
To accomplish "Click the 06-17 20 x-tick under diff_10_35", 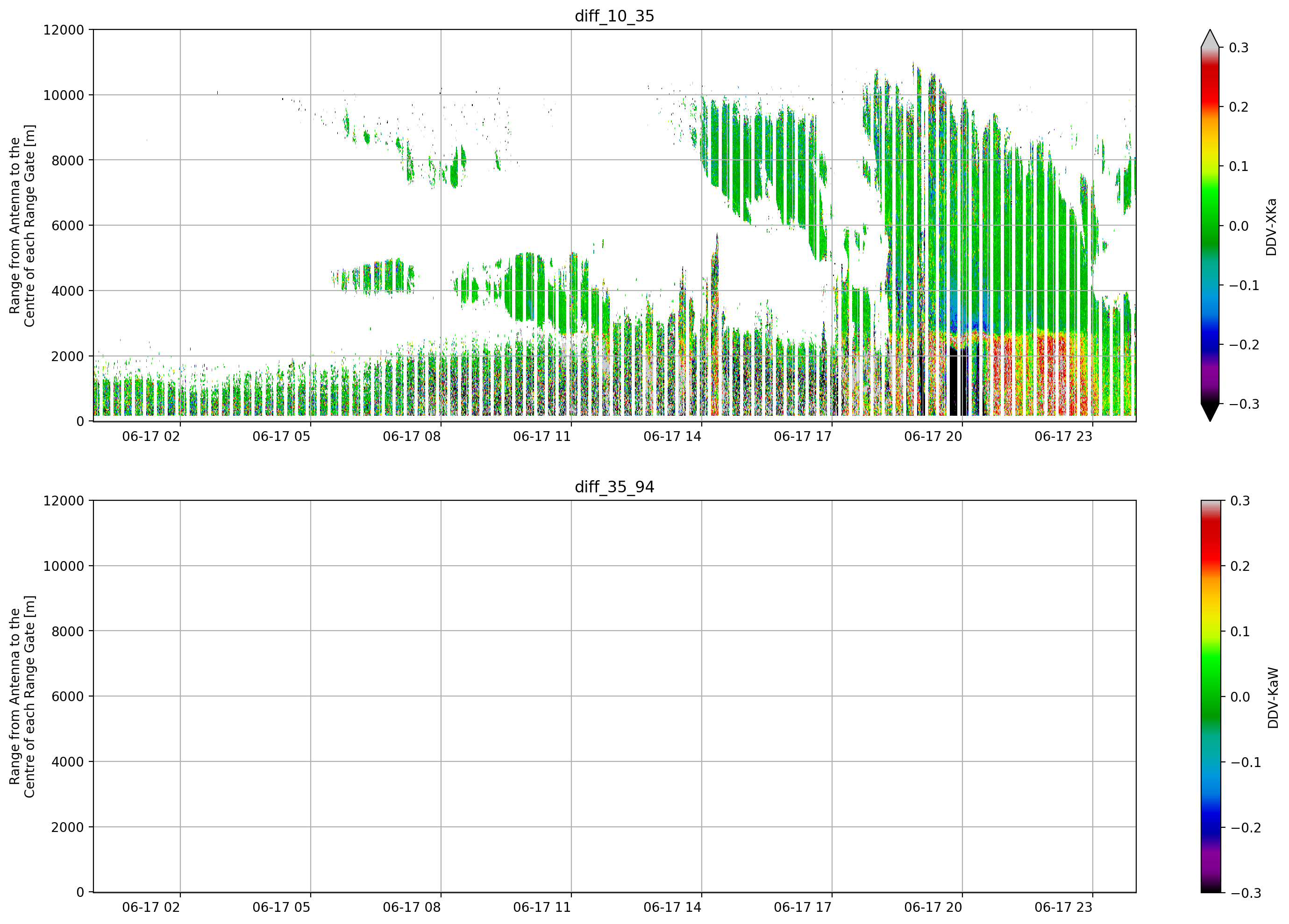I will tap(933, 436).
